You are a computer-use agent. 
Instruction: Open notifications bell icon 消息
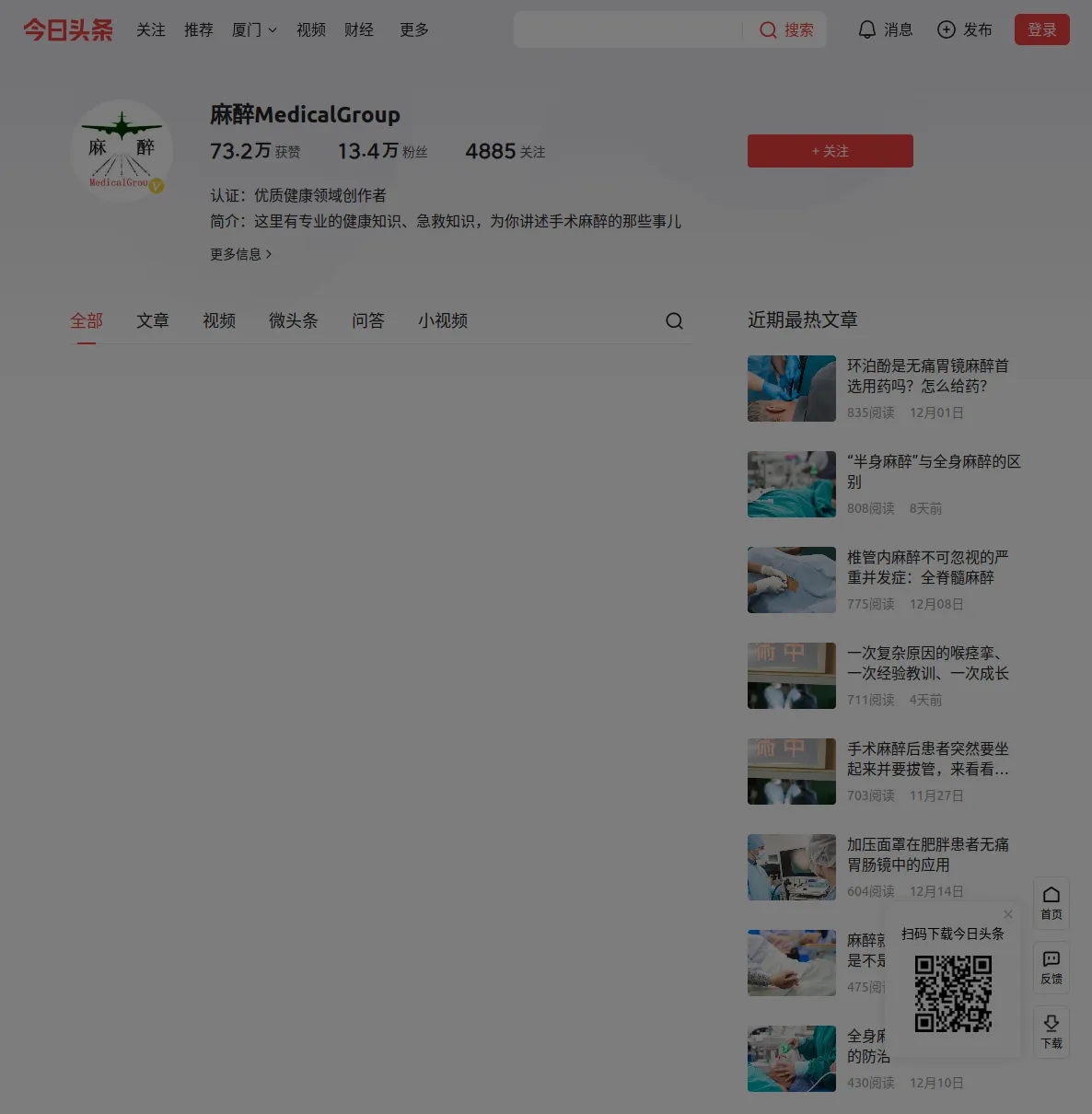[866, 30]
